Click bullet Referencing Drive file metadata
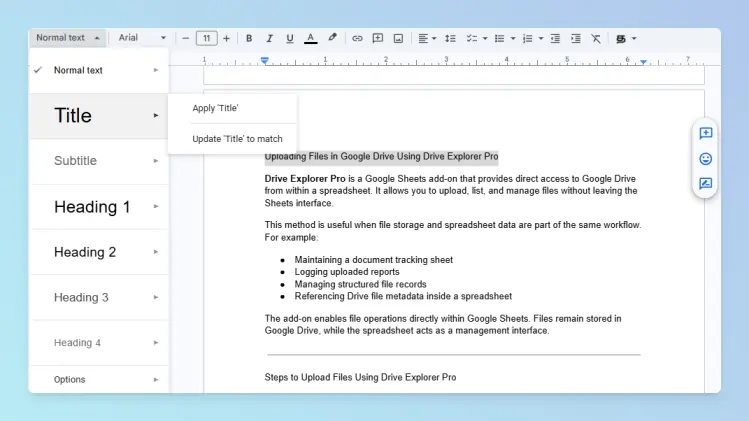 coord(403,296)
